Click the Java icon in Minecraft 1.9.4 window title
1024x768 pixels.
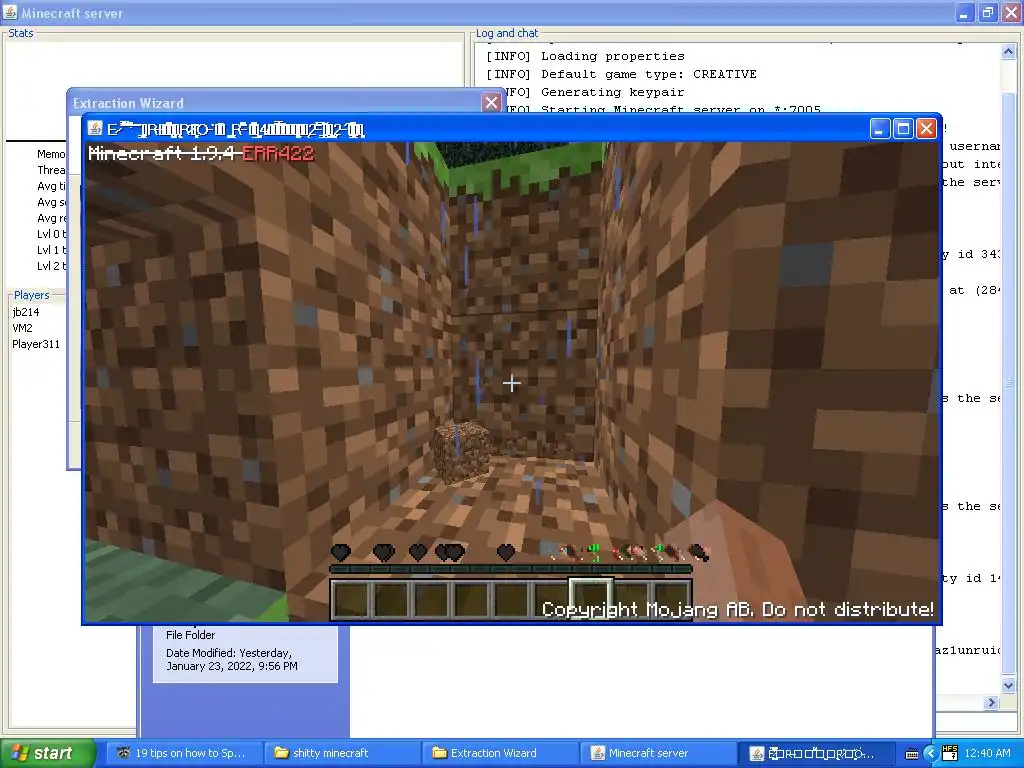pos(95,129)
